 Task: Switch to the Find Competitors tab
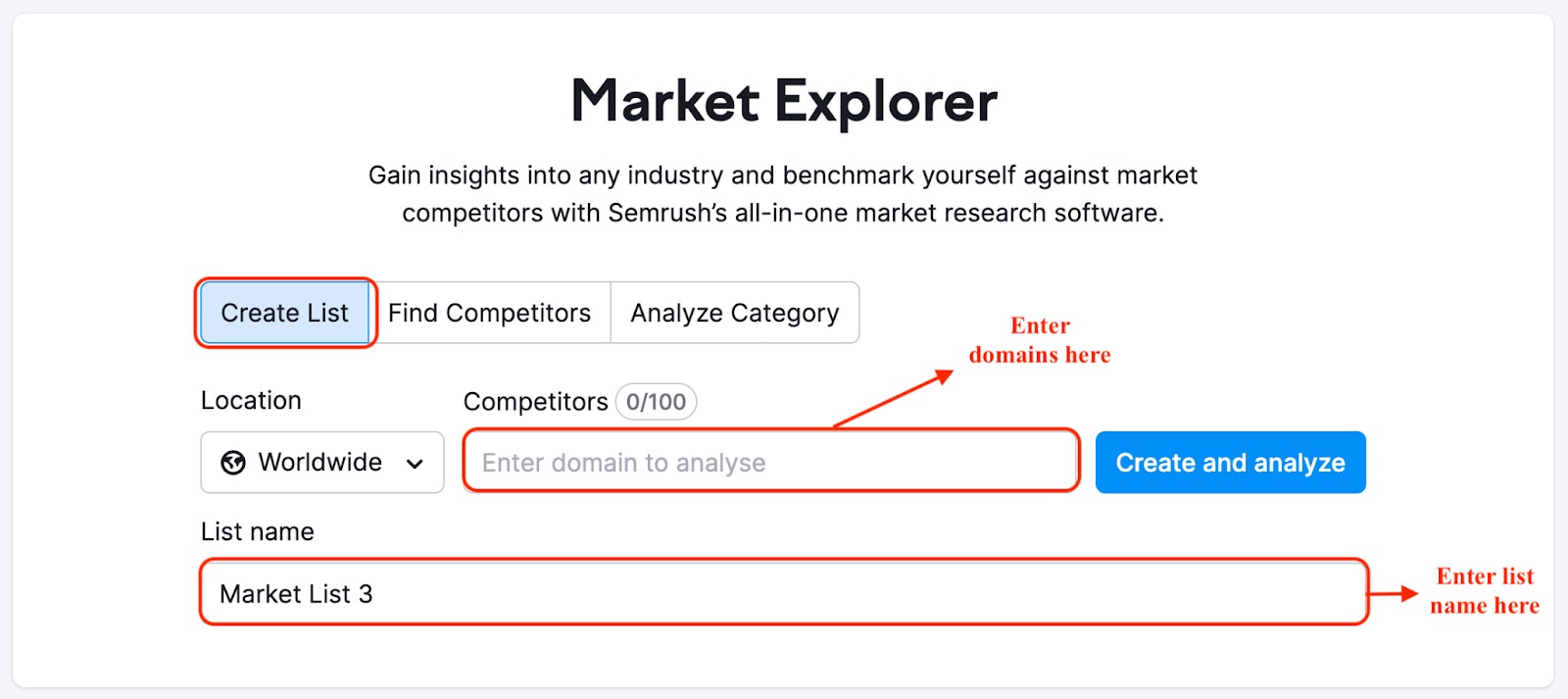click(x=489, y=313)
